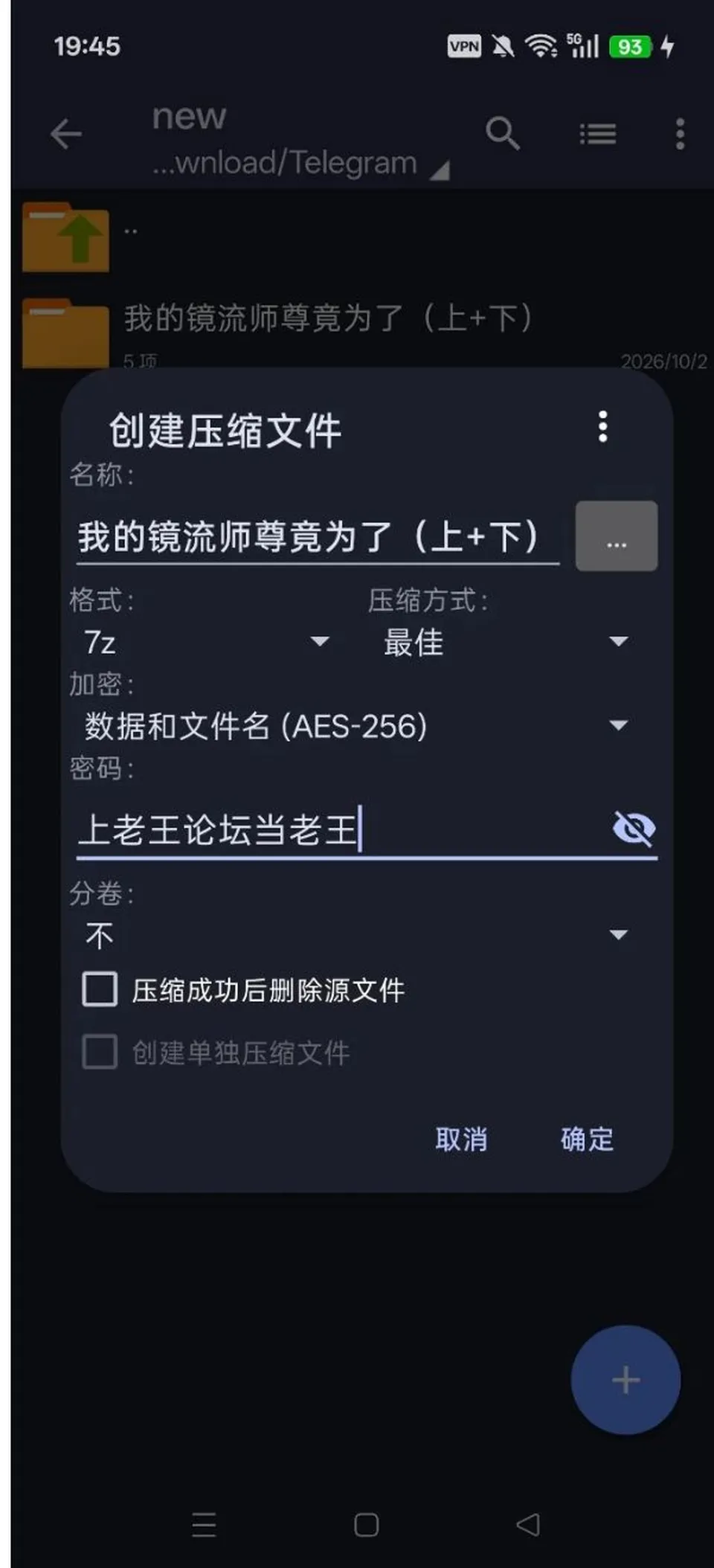Expand the 分卷 dropdown showing 不
The width and height of the screenshot is (714, 1568).
pyautogui.click(x=356, y=935)
